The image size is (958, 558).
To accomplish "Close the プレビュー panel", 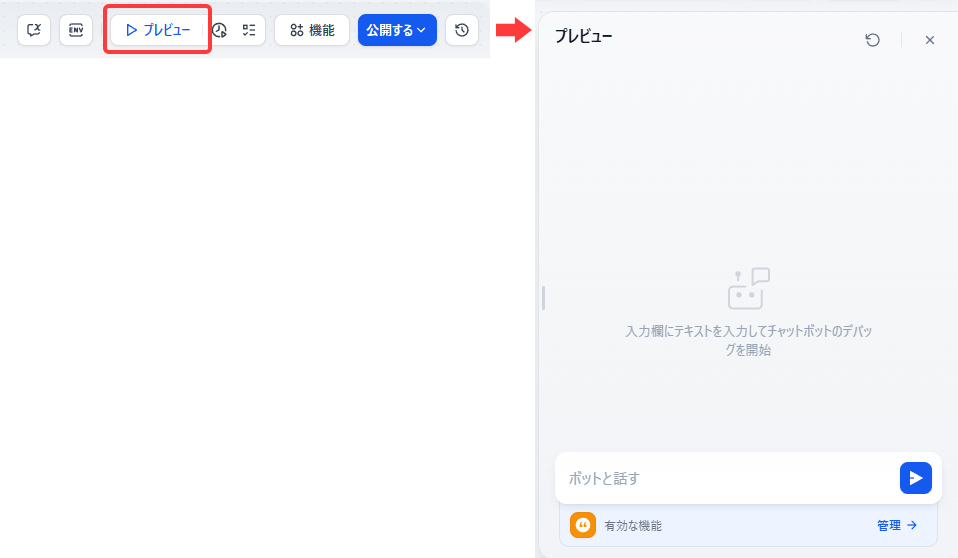I will pyautogui.click(x=930, y=40).
